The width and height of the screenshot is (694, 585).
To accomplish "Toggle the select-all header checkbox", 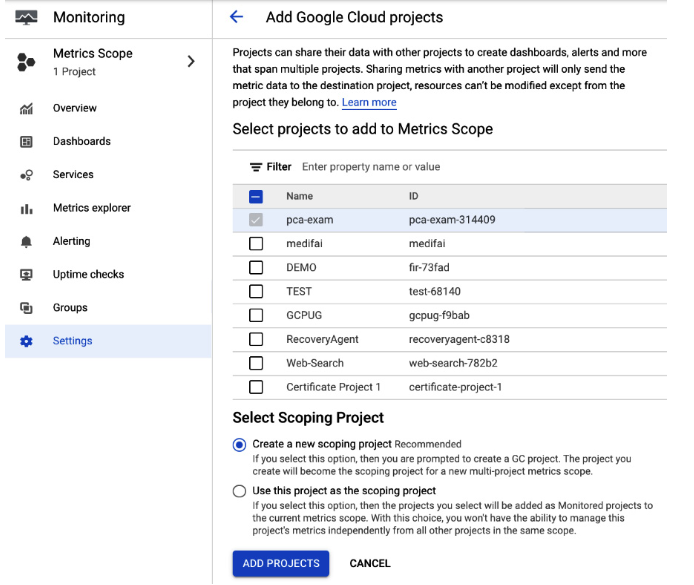I will 256,196.
